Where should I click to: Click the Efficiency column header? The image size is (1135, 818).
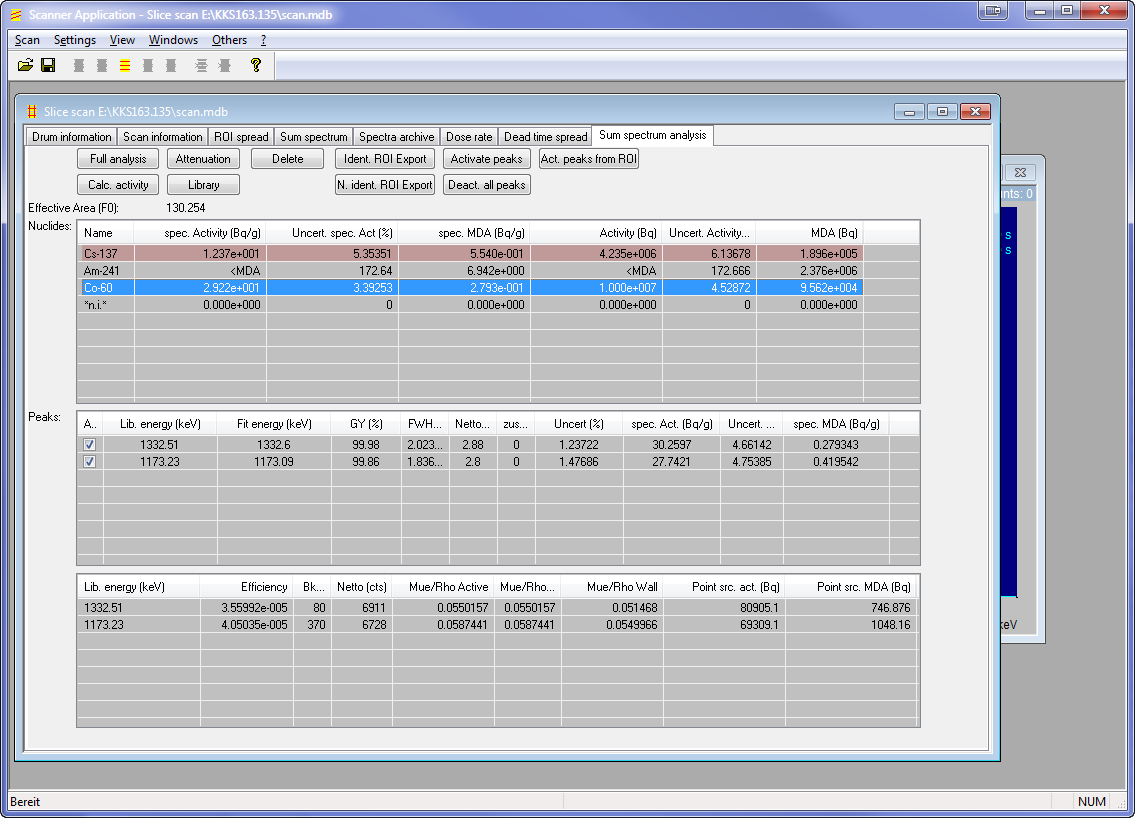(x=246, y=587)
